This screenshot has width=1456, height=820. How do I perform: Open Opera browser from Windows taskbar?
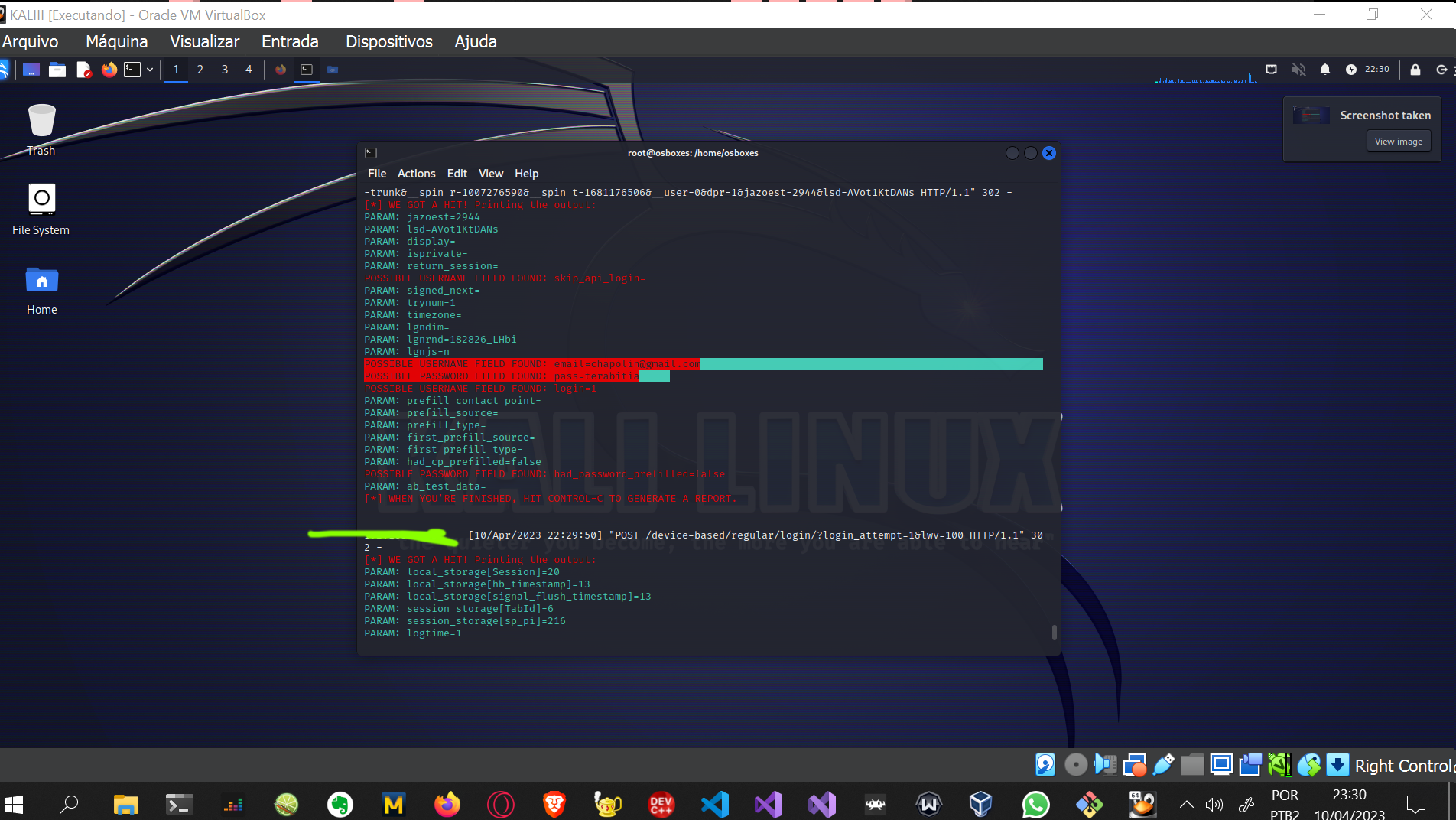click(501, 804)
